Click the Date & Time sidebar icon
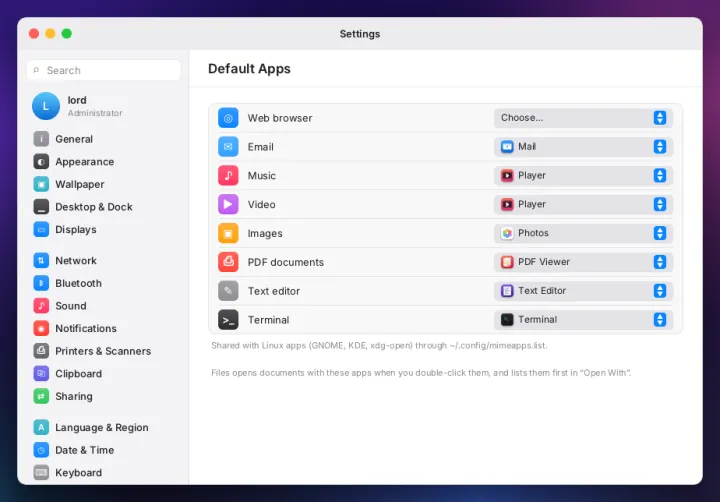The width and height of the screenshot is (720, 502). (41, 450)
